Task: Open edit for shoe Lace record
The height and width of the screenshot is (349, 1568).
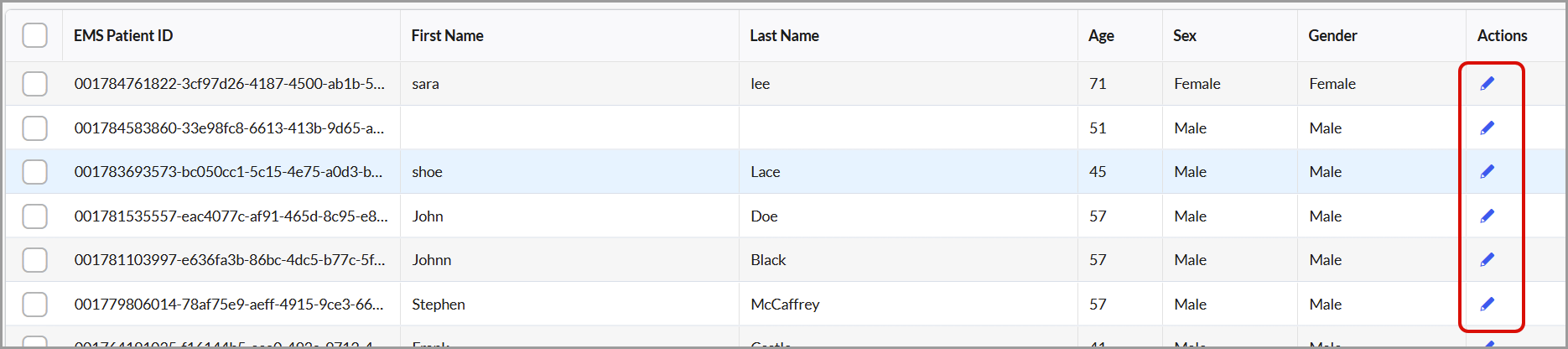Action: tap(1488, 171)
